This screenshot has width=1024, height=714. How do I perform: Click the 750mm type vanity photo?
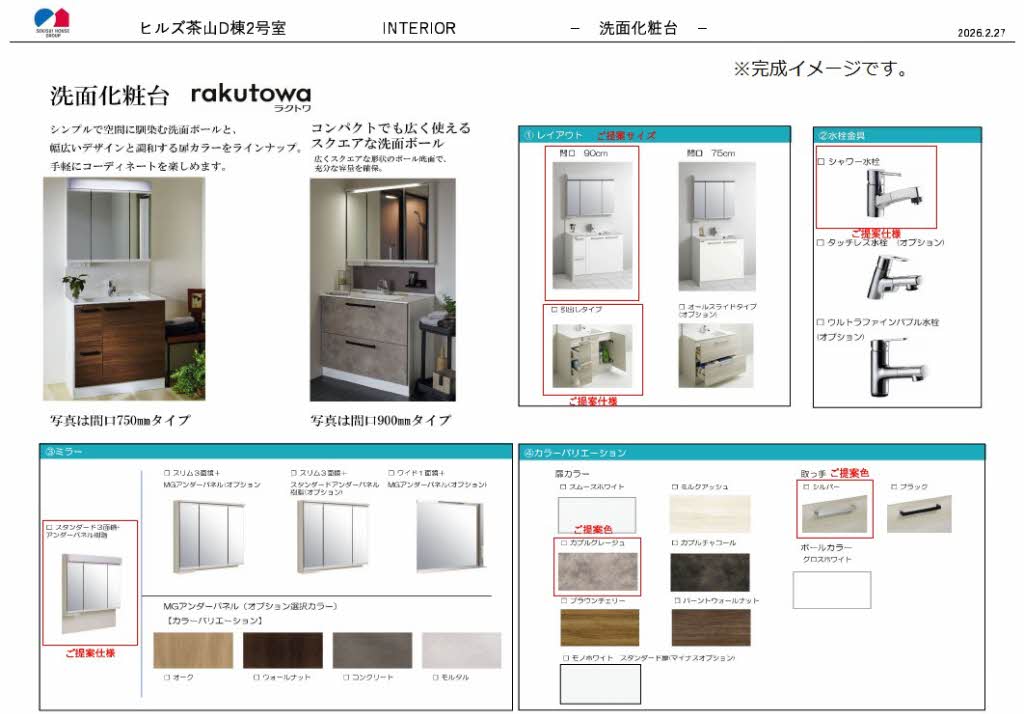124,289
